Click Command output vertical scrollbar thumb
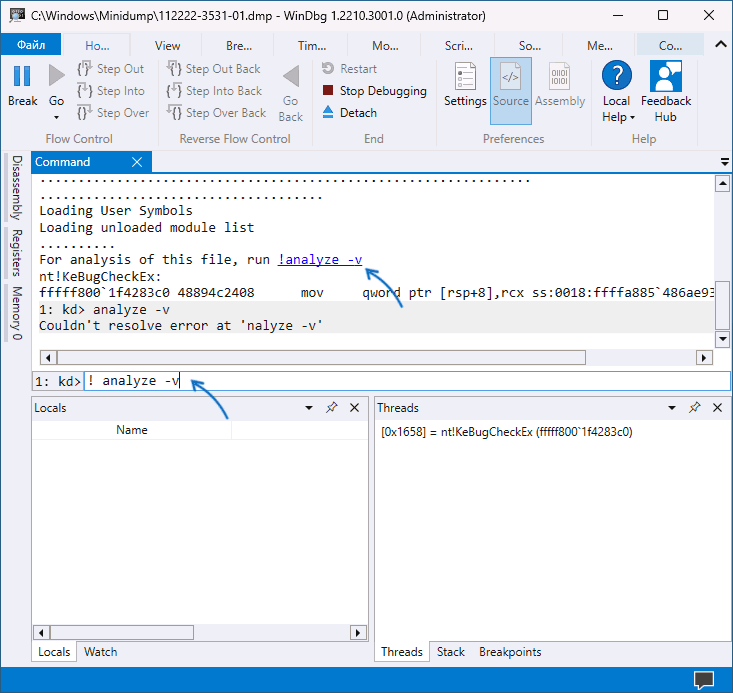The image size is (733, 693). point(723,305)
